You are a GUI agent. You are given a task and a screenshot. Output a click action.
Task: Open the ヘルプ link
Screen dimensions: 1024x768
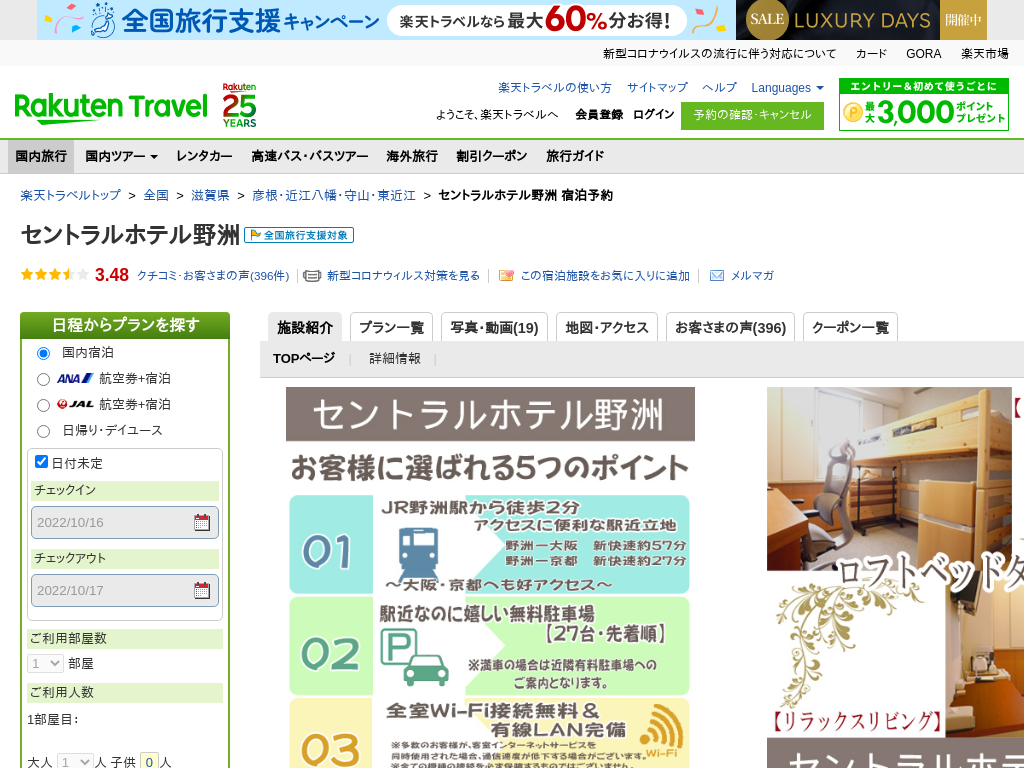tap(719, 88)
